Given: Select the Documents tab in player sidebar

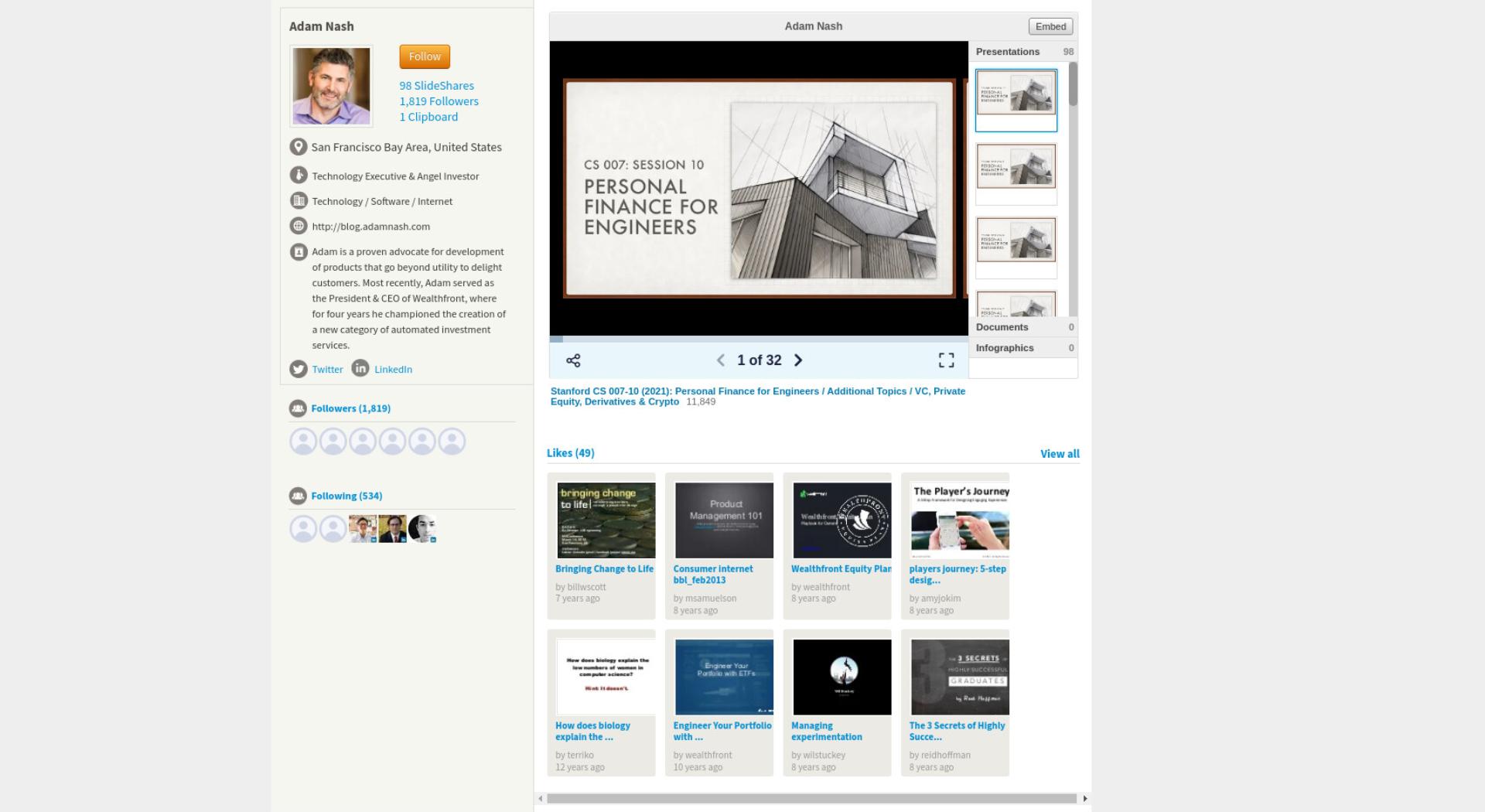Looking at the screenshot, I should point(1022,327).
